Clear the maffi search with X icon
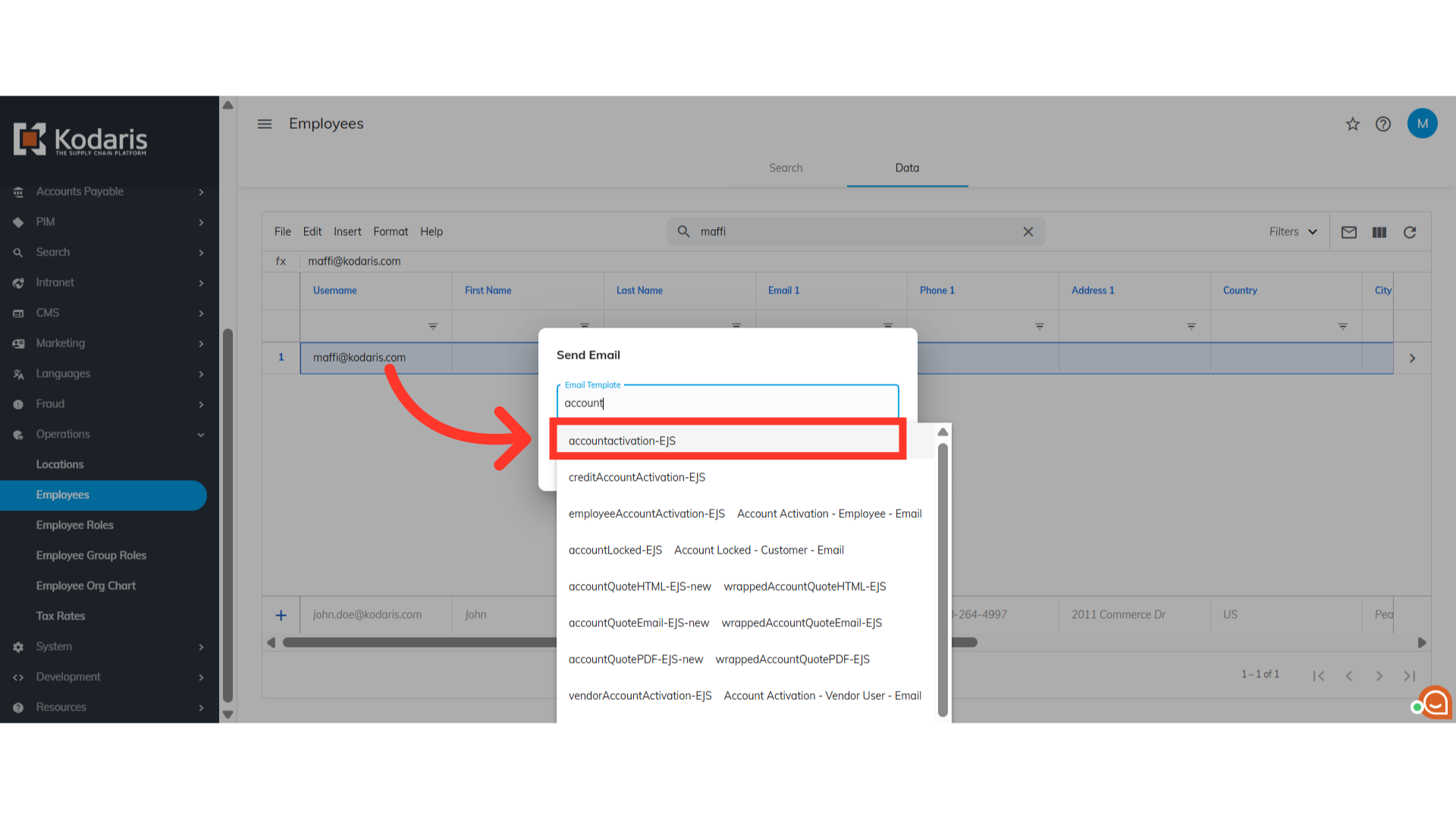This screenshot has height=819, width=1456. coord(1028,232)
